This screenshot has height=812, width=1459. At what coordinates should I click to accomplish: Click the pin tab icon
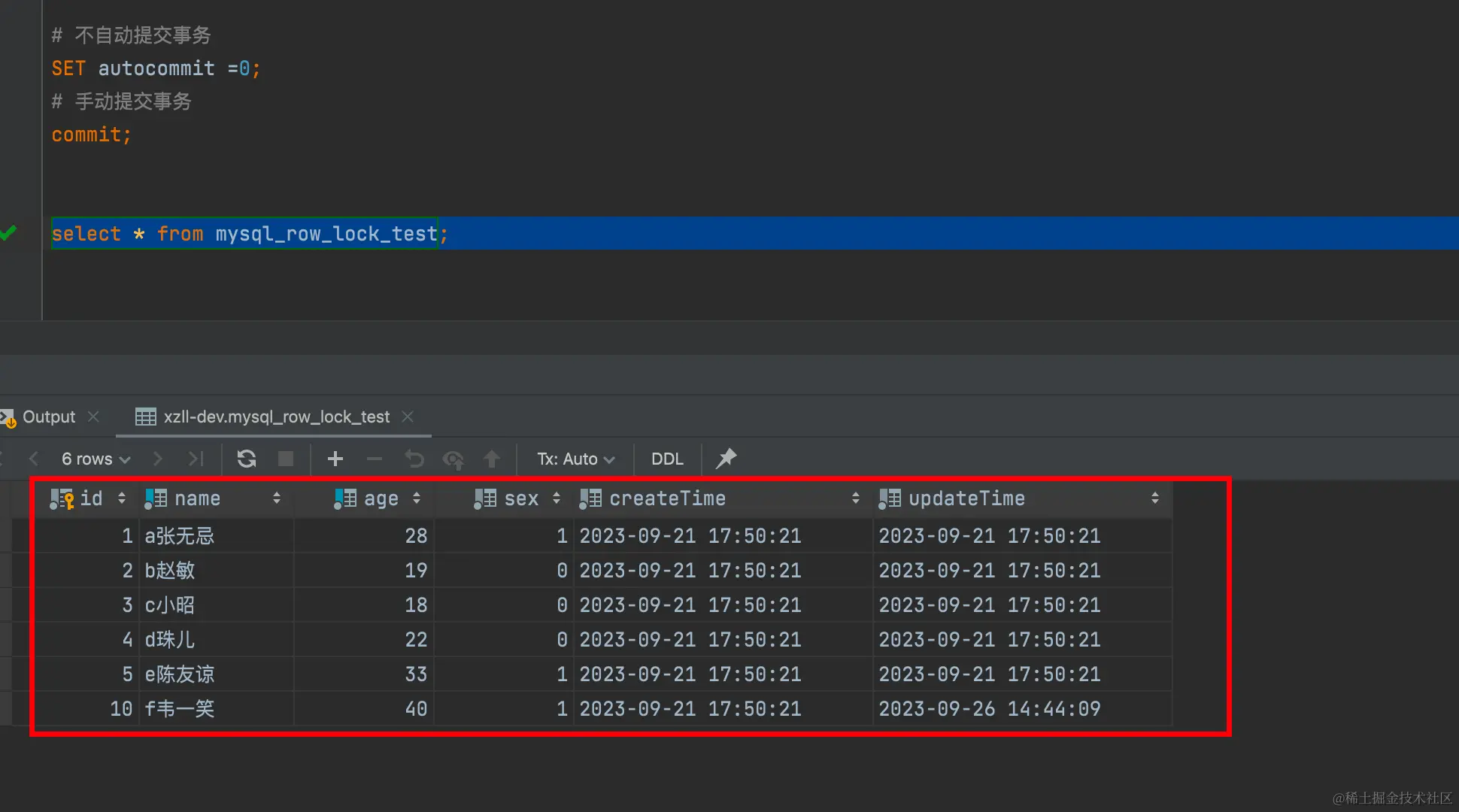[x=726, y=459]
